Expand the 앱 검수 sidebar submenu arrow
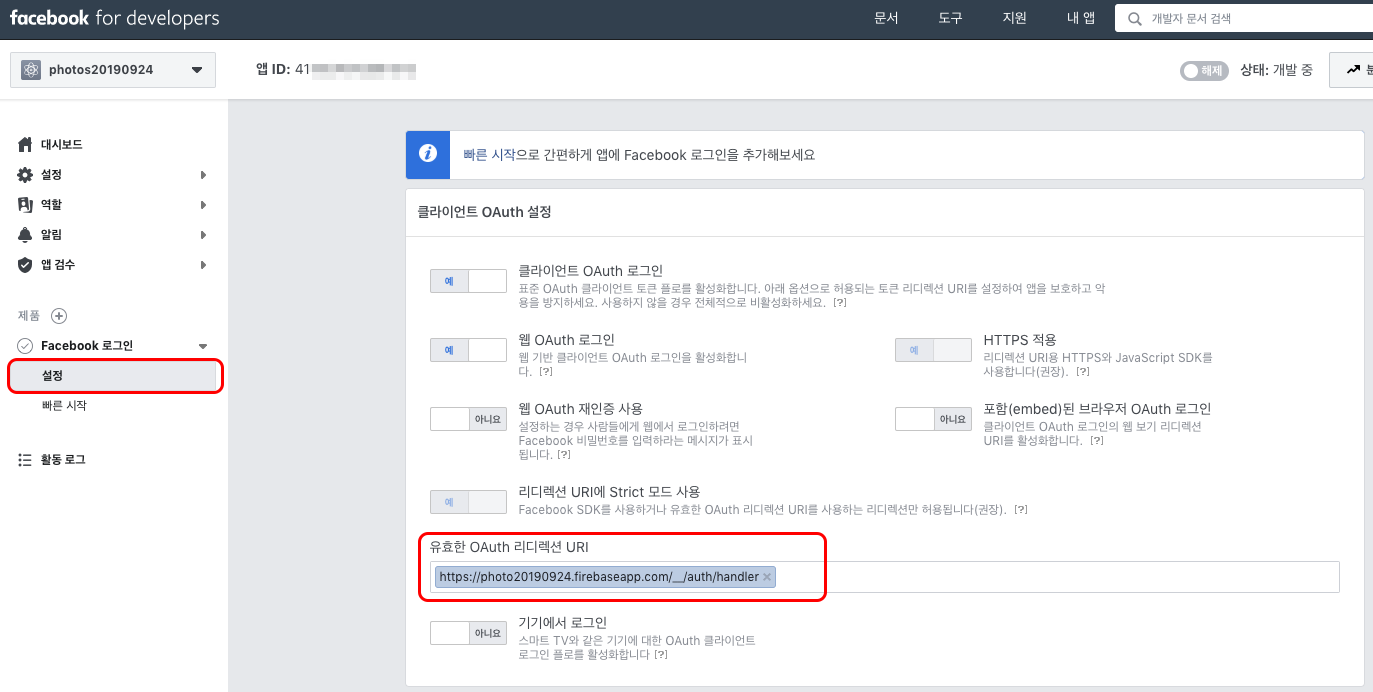 tap(203, 265)
